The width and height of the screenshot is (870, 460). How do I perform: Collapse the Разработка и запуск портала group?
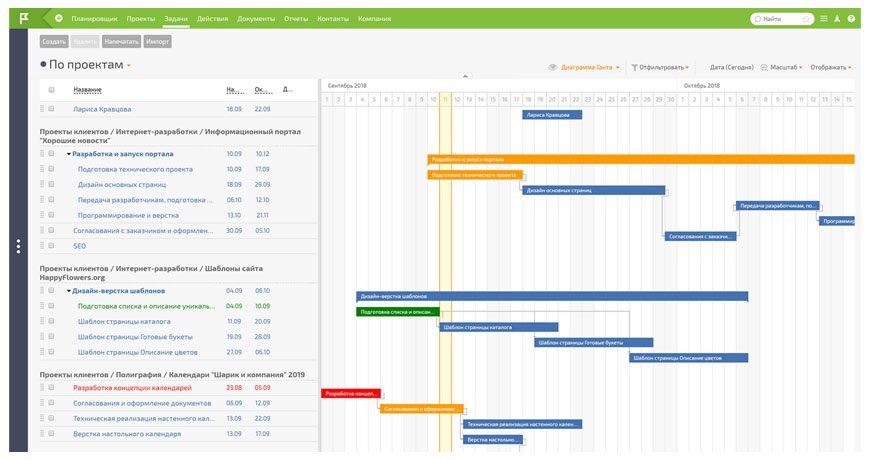69,154
